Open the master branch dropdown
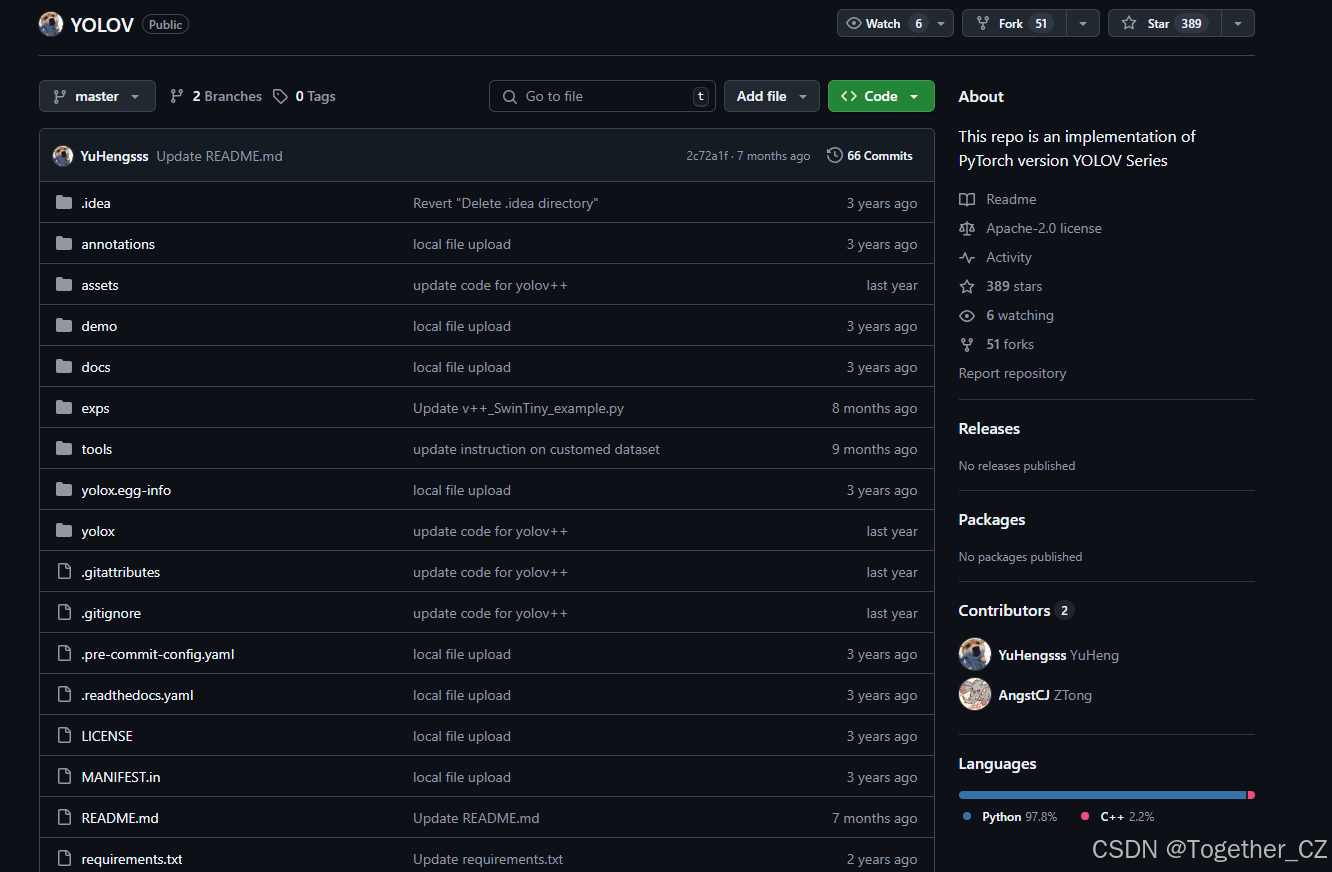 pos(97,96)
